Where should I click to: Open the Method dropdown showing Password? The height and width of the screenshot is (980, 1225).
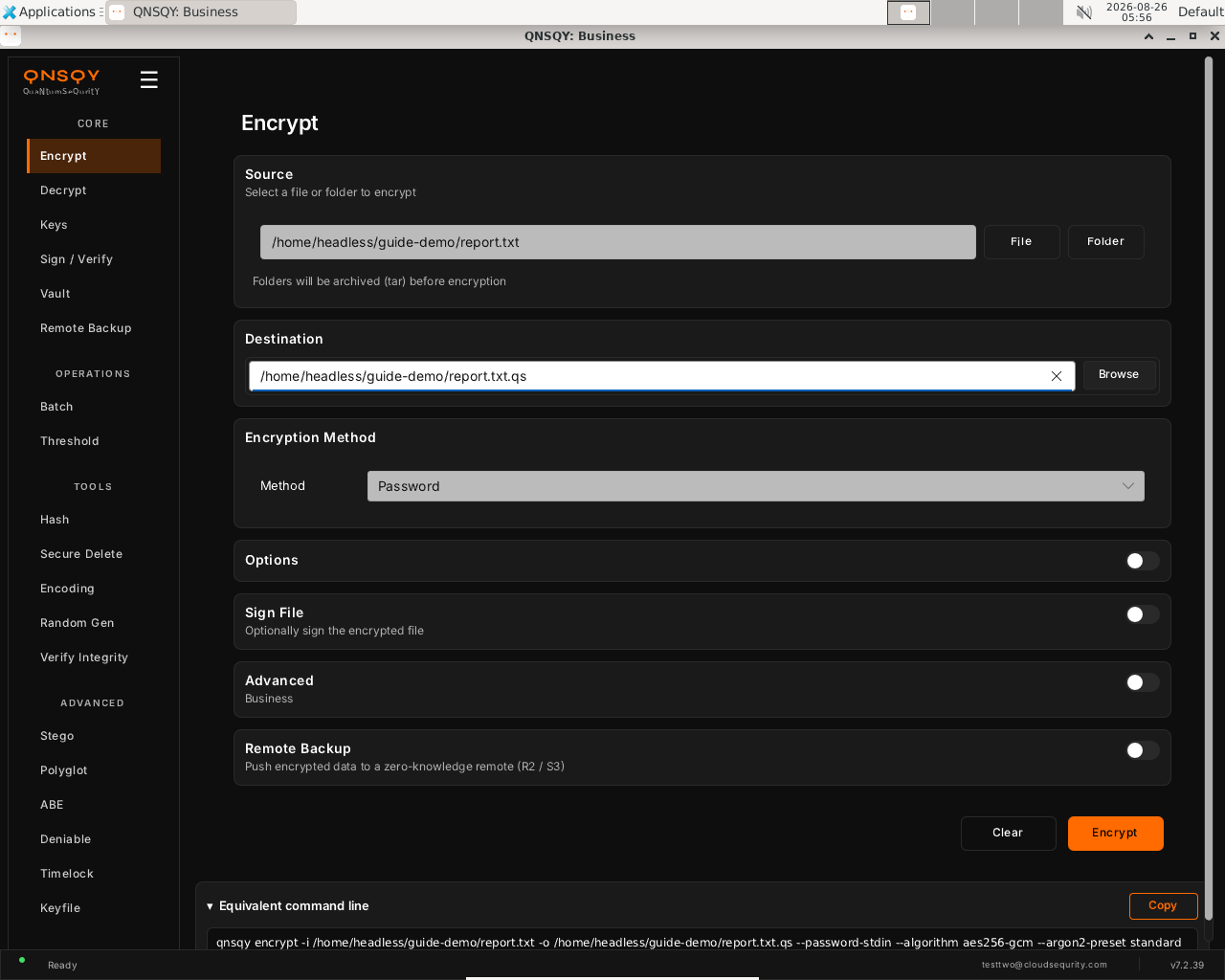tap(755, 486)
